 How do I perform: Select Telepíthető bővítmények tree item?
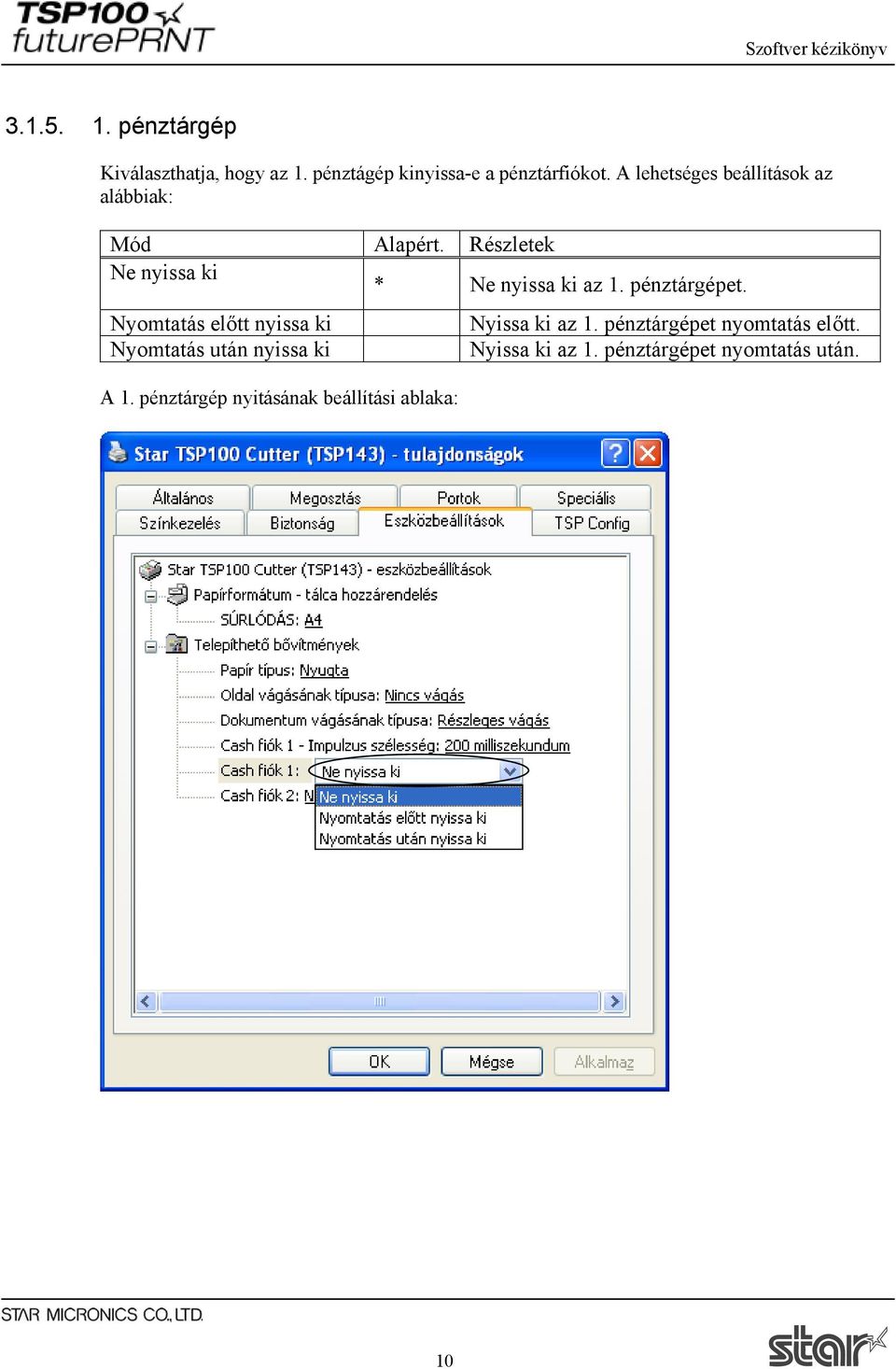point(276,645)
